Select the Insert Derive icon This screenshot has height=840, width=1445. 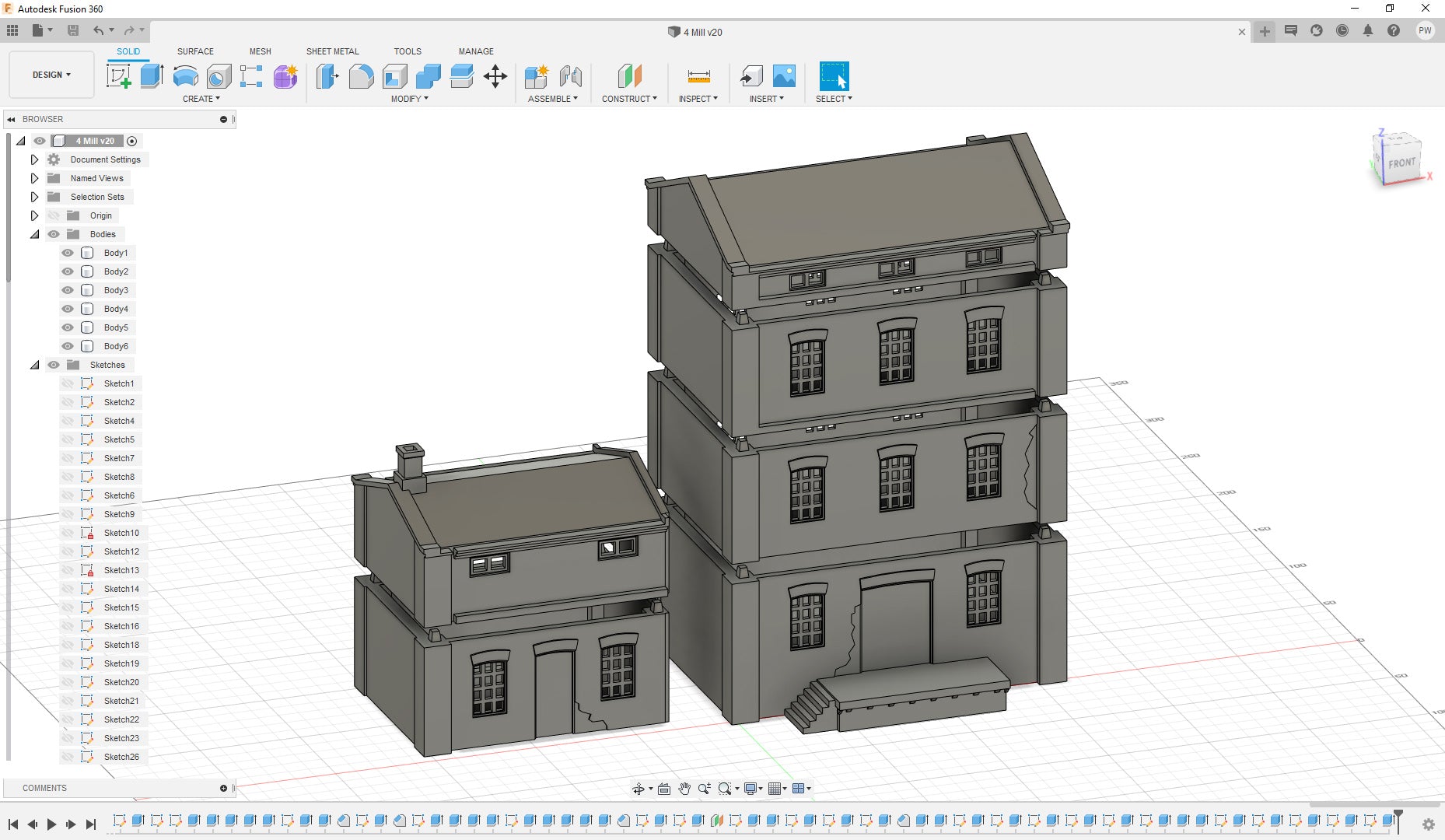(750, 76)
